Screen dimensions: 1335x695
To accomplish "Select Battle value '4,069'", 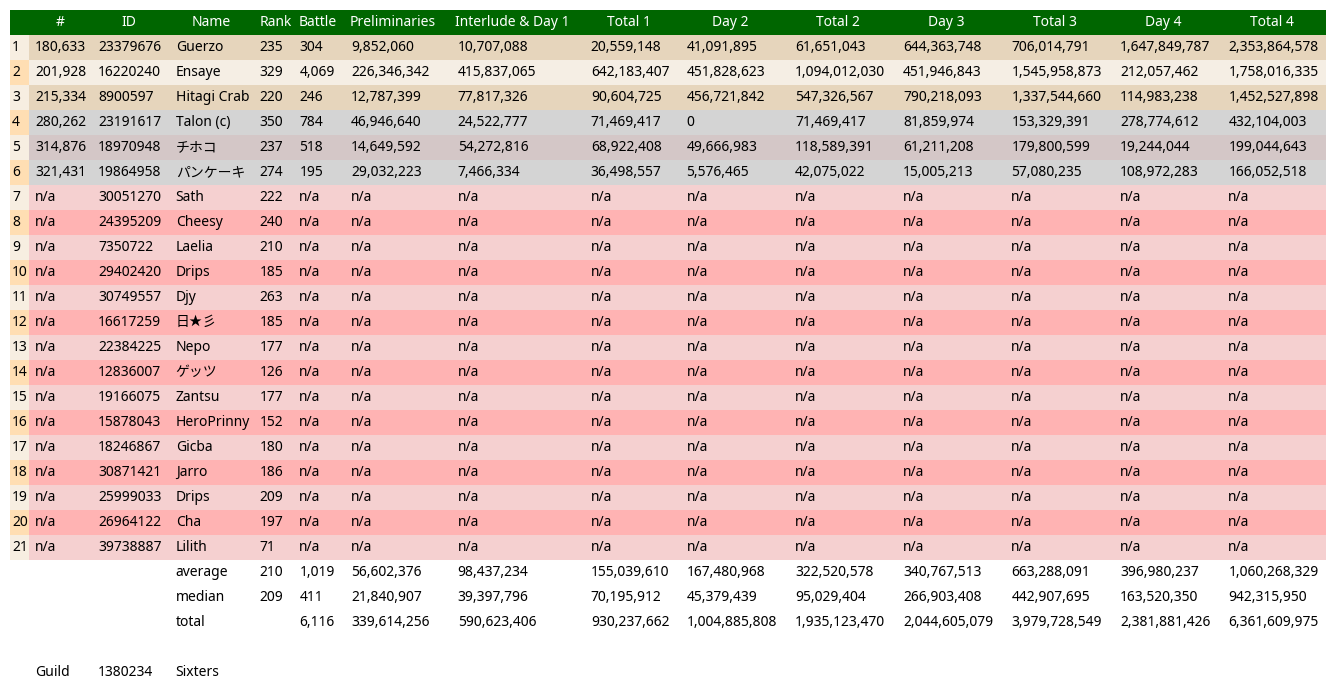I will coord(317,71).
